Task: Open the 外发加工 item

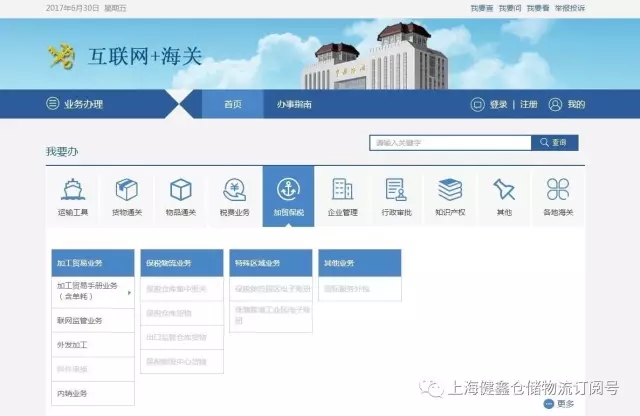Action: (93, 345)
